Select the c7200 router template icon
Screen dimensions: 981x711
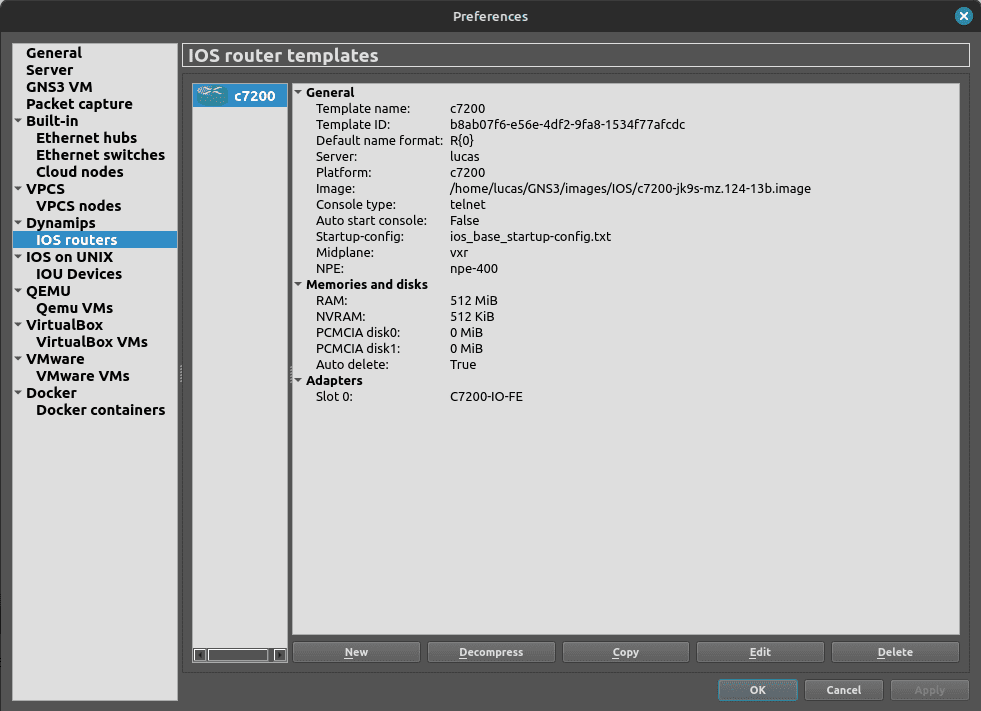click(211, 95)
